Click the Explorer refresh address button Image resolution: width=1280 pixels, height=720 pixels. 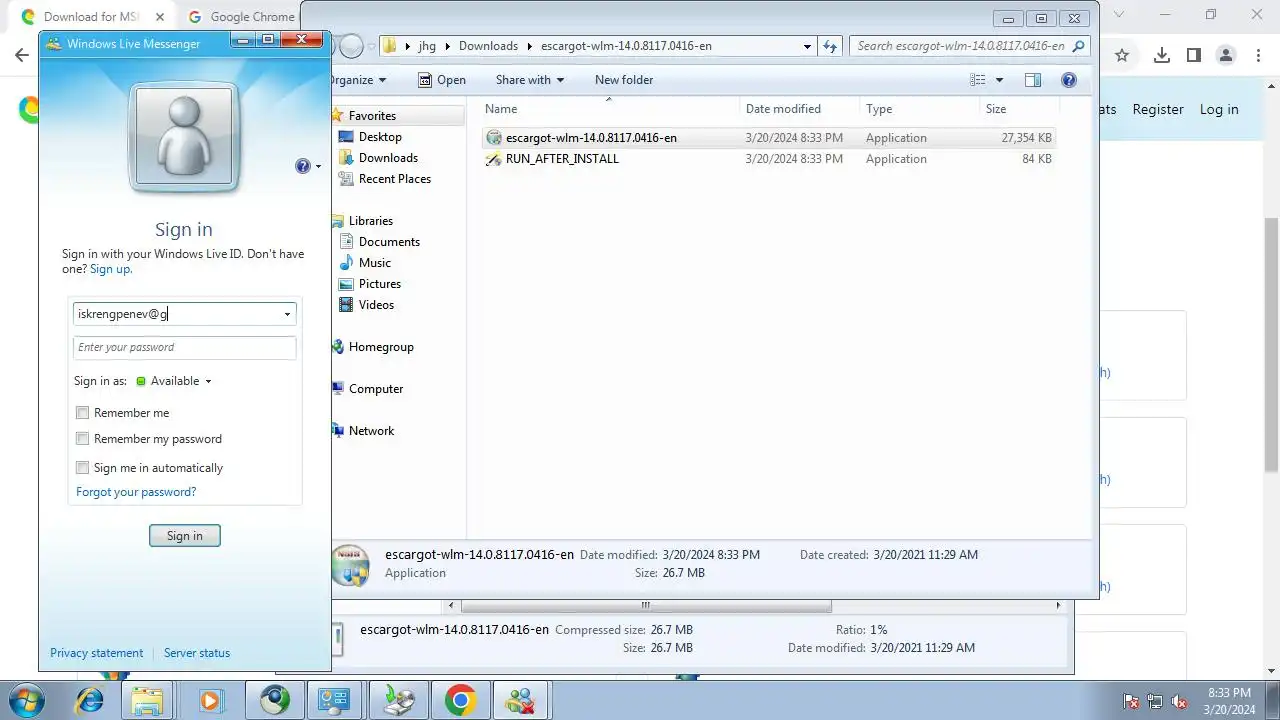[x=829, y=46]
